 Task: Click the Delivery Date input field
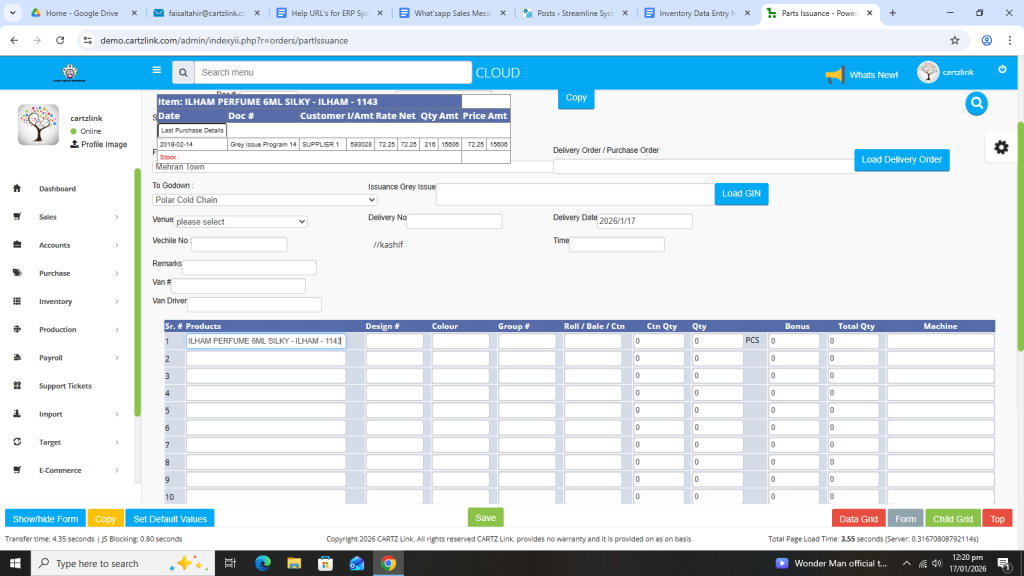[x=644, y=222]
